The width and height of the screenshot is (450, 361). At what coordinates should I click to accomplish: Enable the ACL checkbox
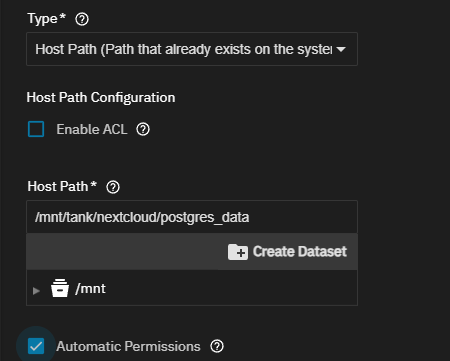point(36,129)
